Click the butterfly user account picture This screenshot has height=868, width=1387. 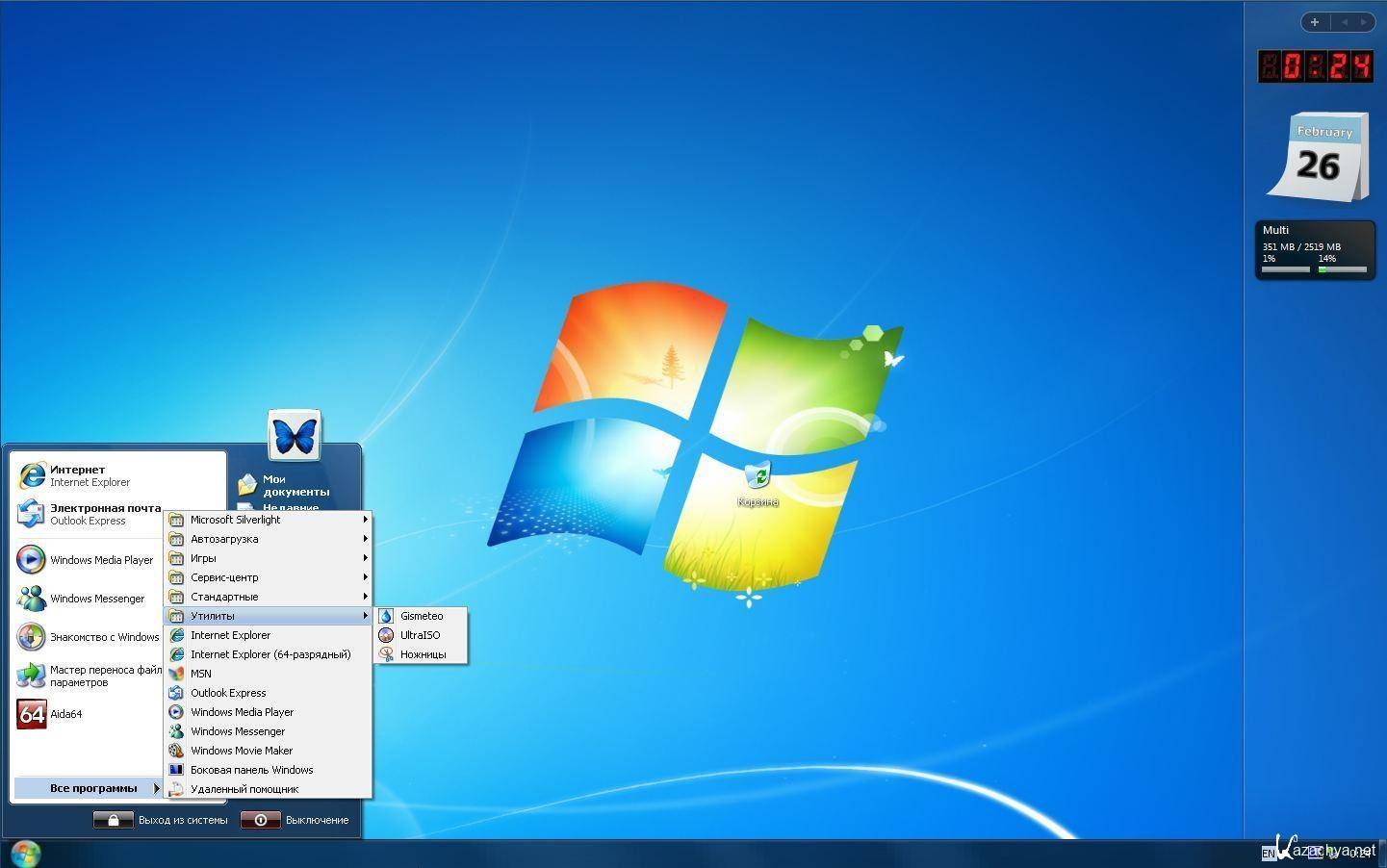pyautogui.click(x=295, y=436)
